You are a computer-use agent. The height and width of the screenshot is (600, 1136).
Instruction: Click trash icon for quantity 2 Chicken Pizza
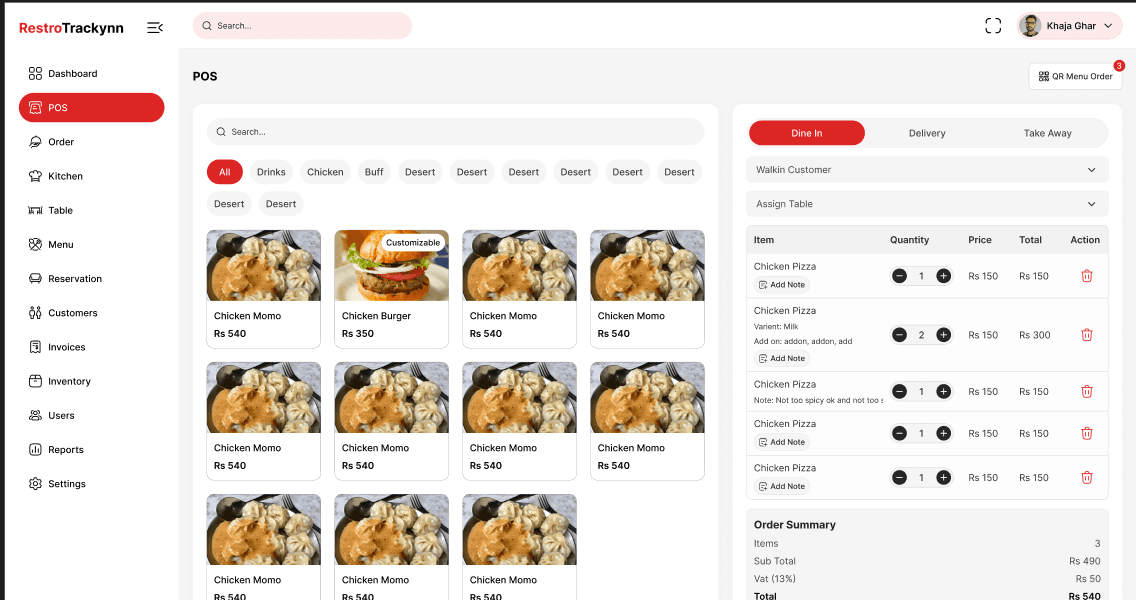[x=1086, y=335]
